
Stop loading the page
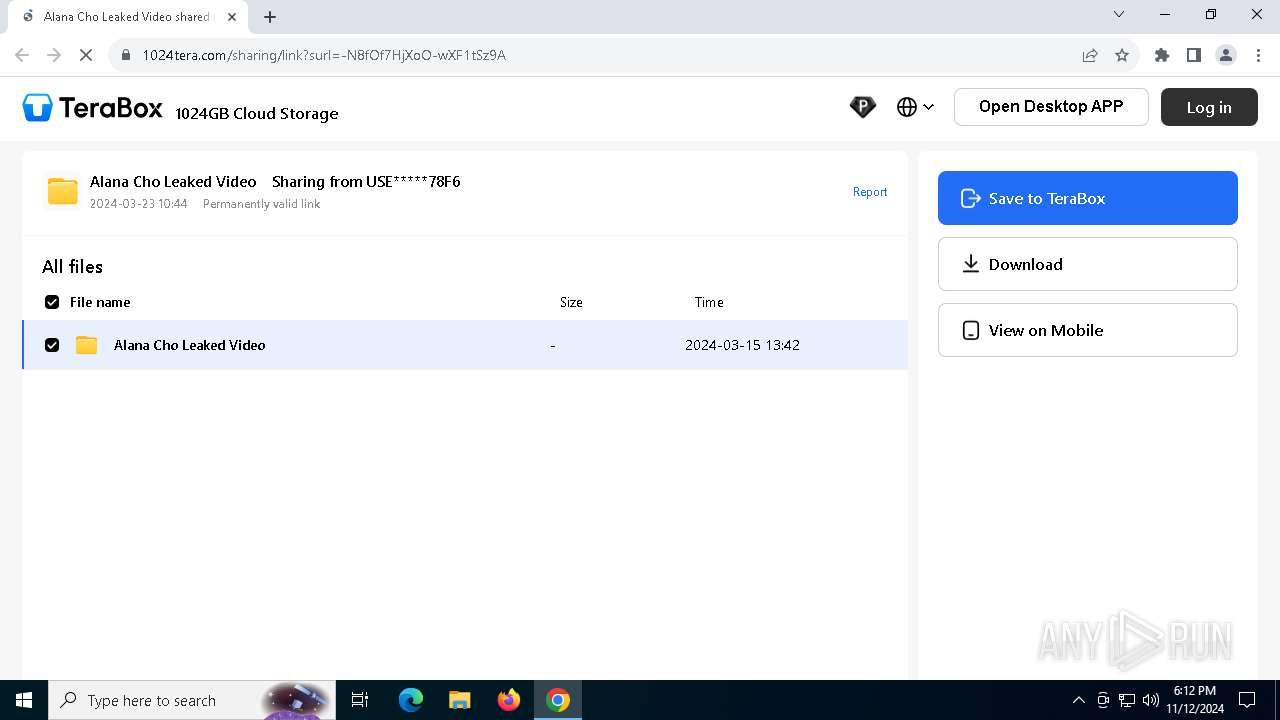(x=86, y=55)
